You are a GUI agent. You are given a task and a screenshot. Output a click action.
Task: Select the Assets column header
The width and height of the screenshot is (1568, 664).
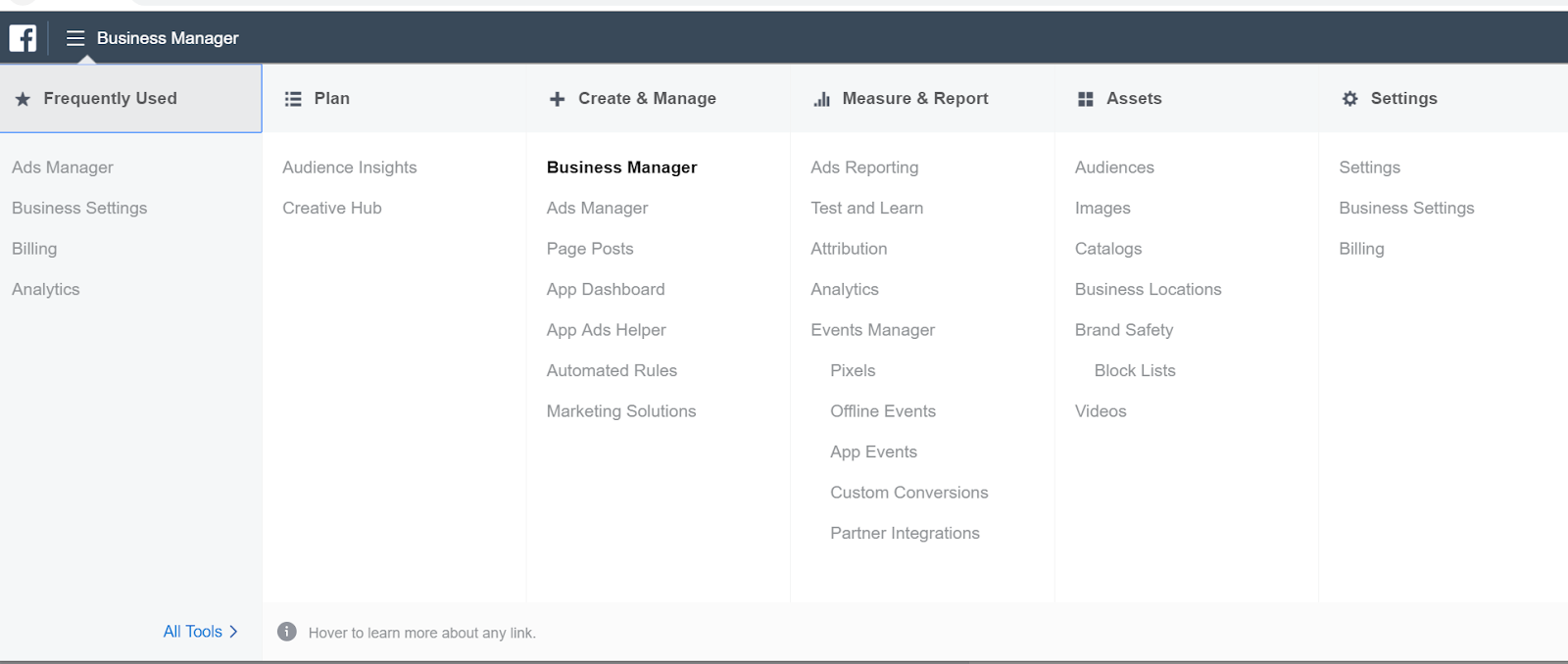(x=1134, y=98)
